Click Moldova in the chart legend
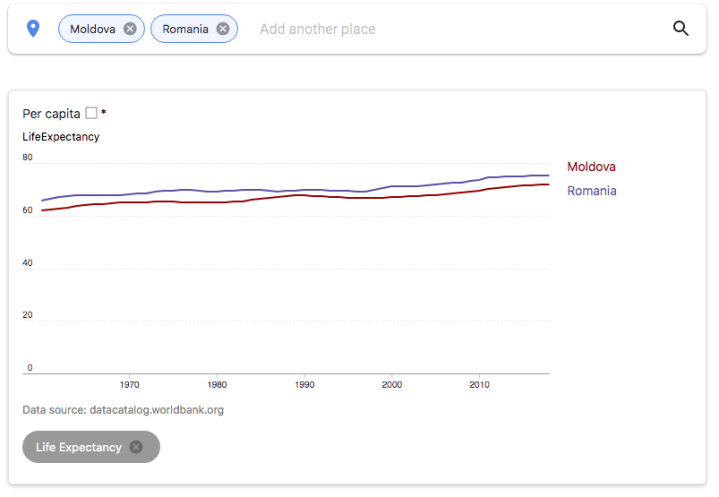The width and height of the screenshot is (719, 497). point(591,167)
